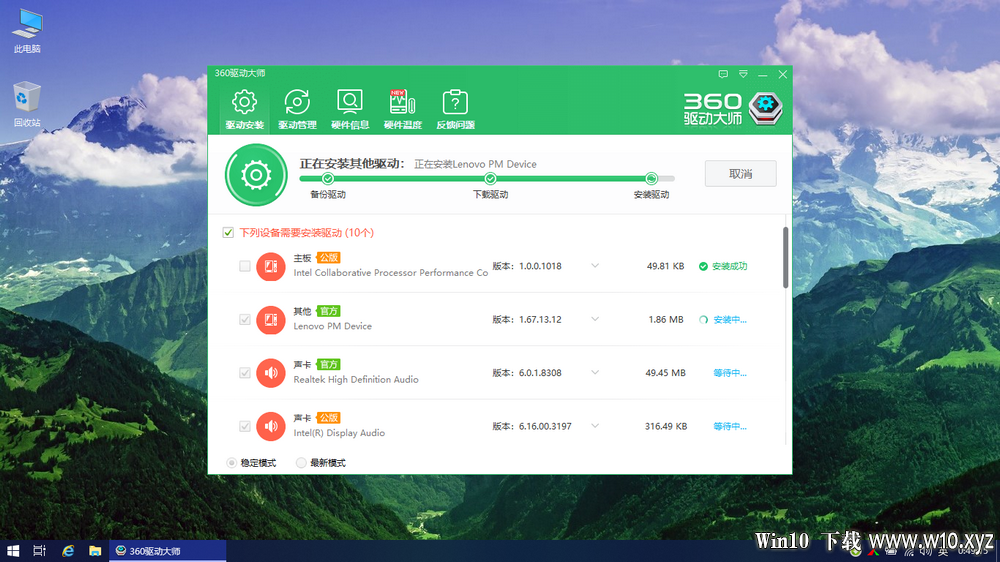This screenshot has width=1000, height=562.
Task: Click the Realtek High Definition Audio text
Action: click(356, 380)
